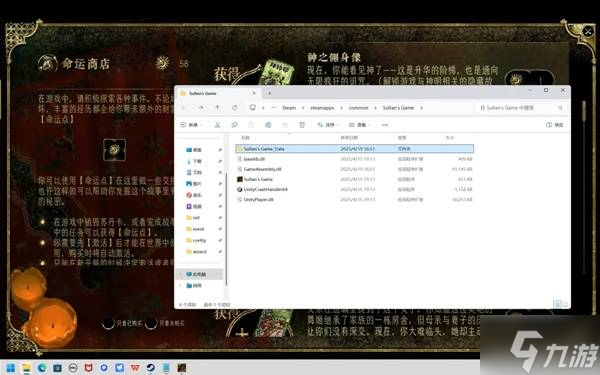Toggle the show purchased only radio option

tap(108, 323)
